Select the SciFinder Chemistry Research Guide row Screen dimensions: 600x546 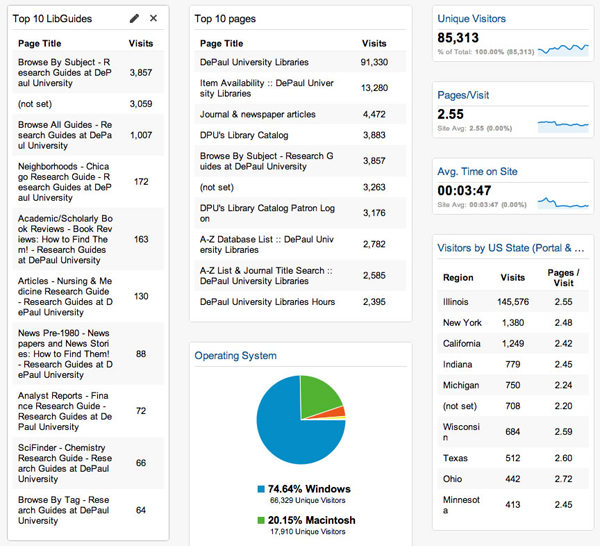tap(88, 463)
